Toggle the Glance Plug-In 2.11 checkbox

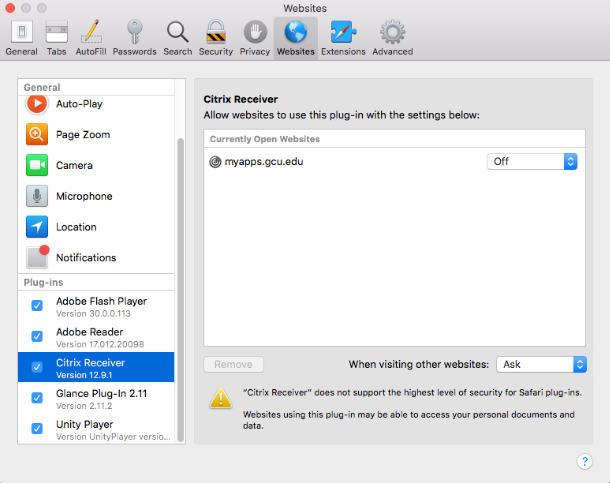[x=37, y=397]
